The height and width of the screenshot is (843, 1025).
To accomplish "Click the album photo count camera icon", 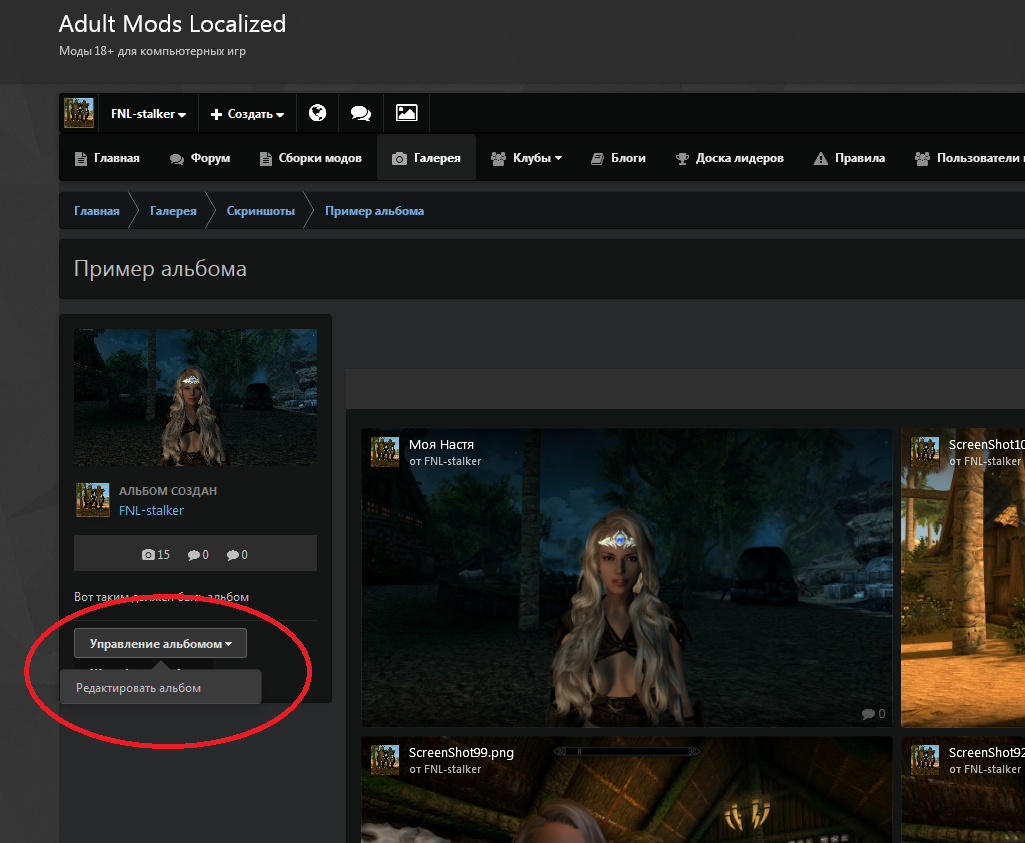I will click(x=149, y=554).
